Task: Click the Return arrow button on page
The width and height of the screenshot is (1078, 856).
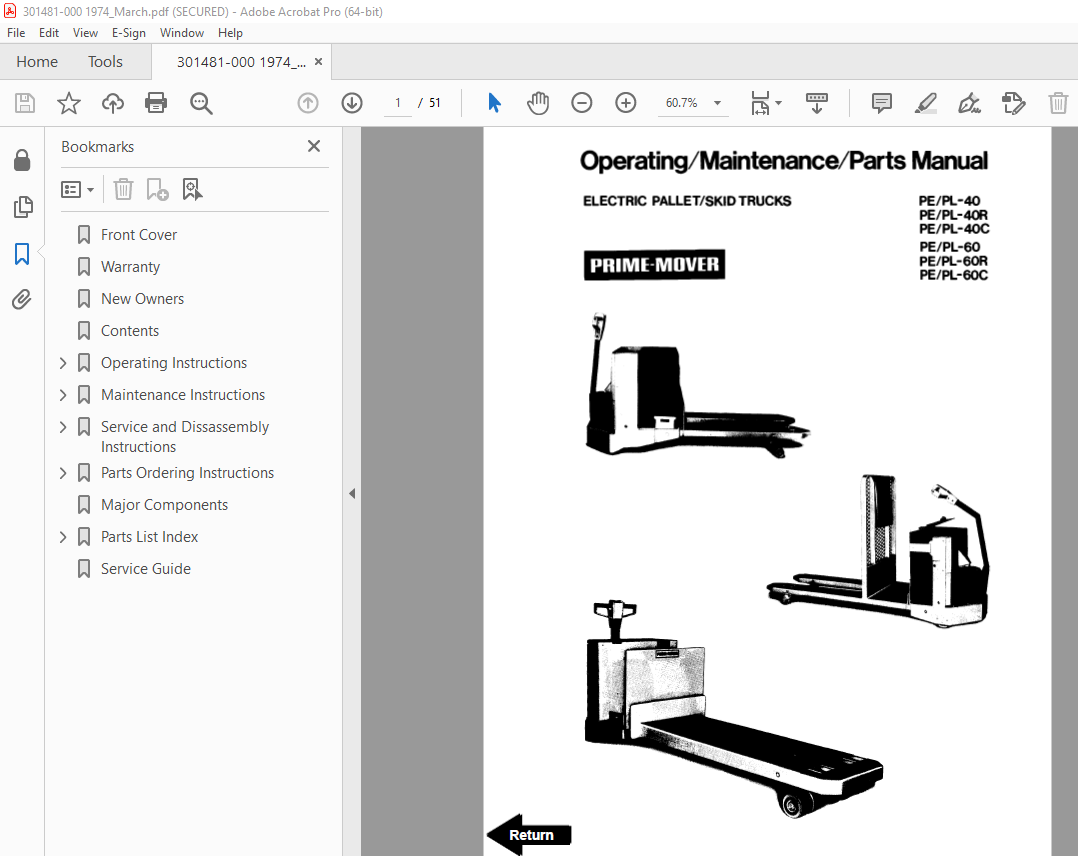Action: (529, 835)
